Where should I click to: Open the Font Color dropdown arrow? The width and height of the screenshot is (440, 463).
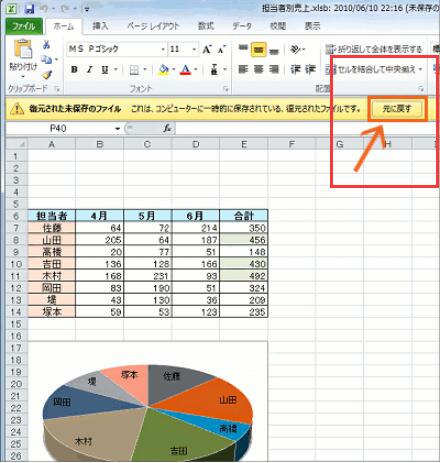point(196,70)
